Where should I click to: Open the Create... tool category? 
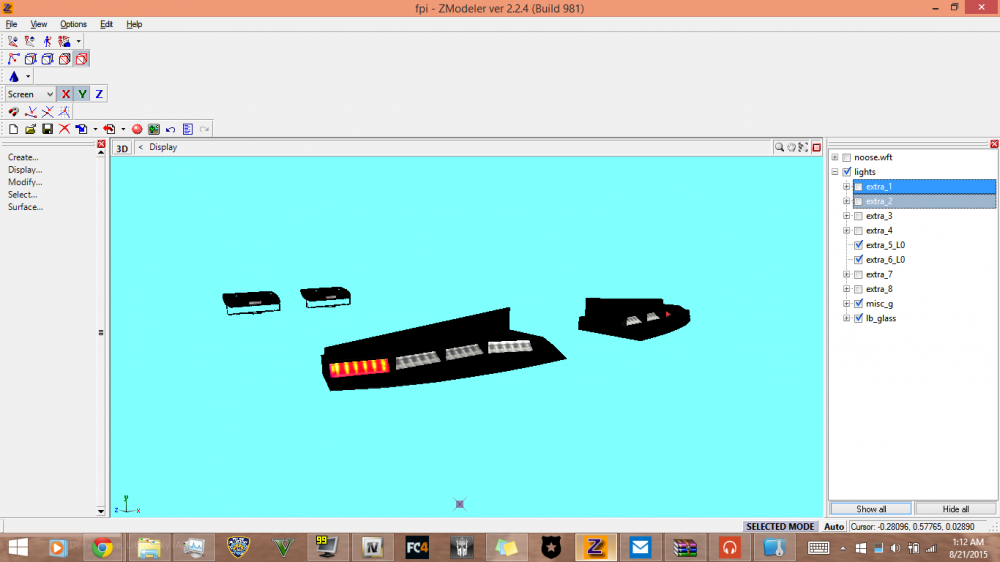click(x=23, y=157)
